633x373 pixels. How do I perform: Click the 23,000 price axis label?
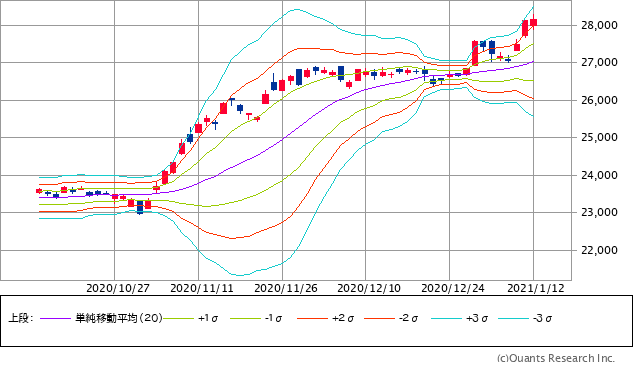pos(599,212)
